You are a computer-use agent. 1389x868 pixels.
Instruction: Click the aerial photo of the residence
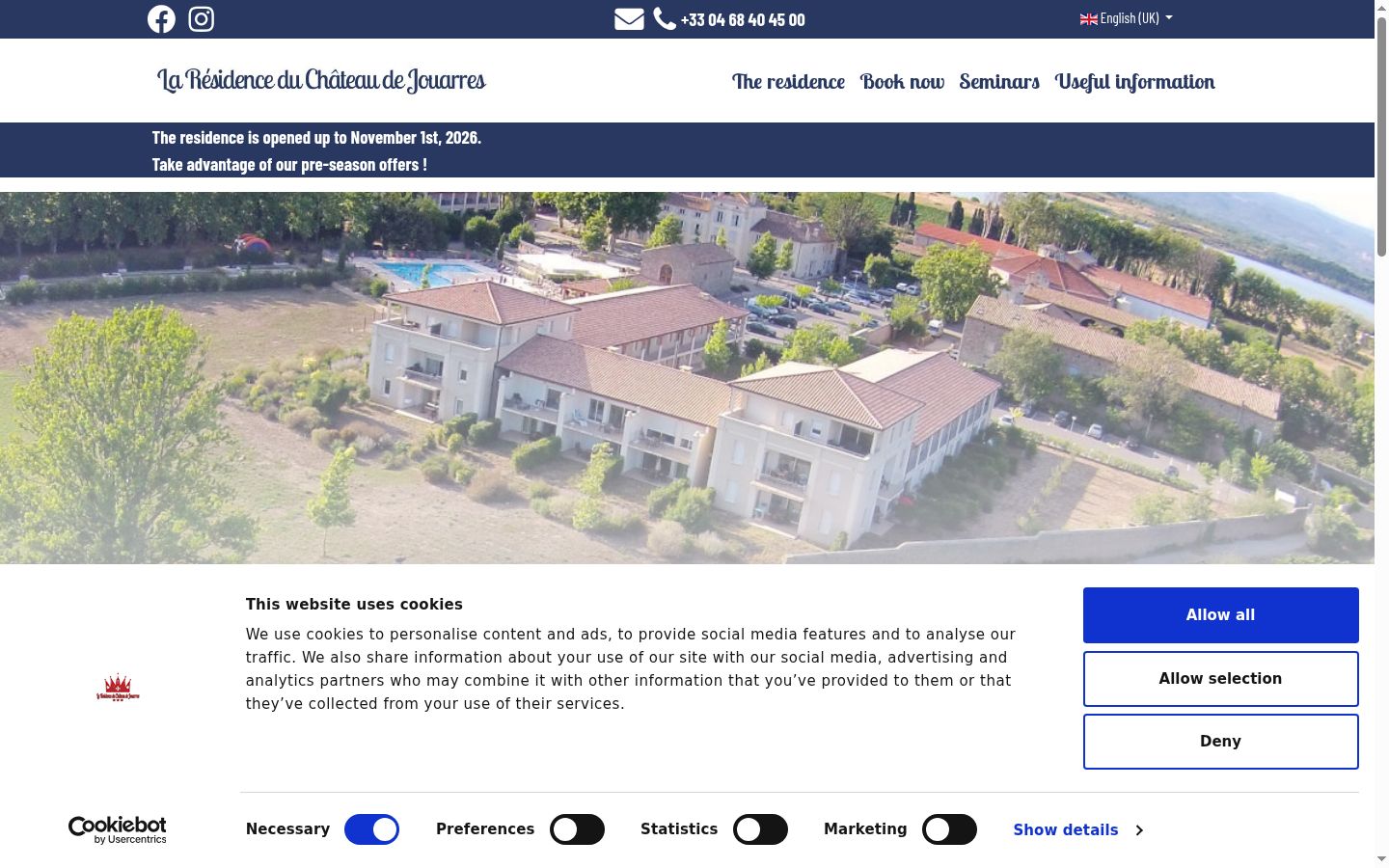click(687, 378)
